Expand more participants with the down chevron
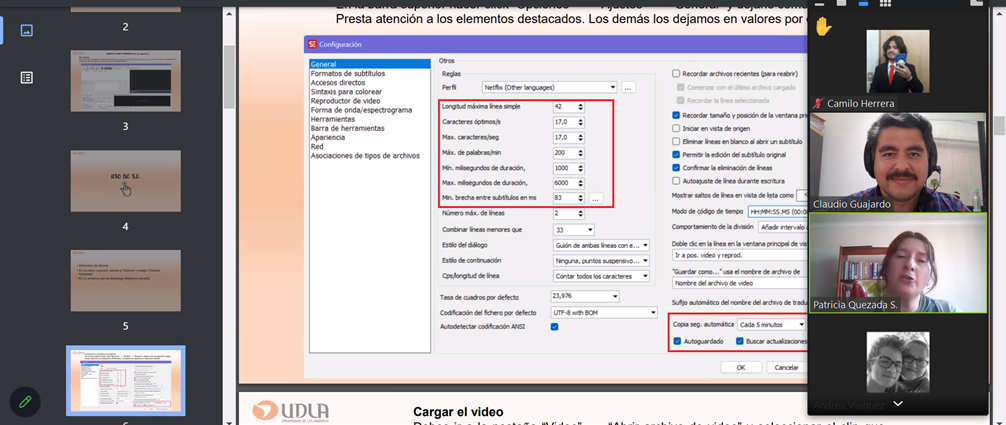This screenshot has width=1006, height=425. point(897,403)
